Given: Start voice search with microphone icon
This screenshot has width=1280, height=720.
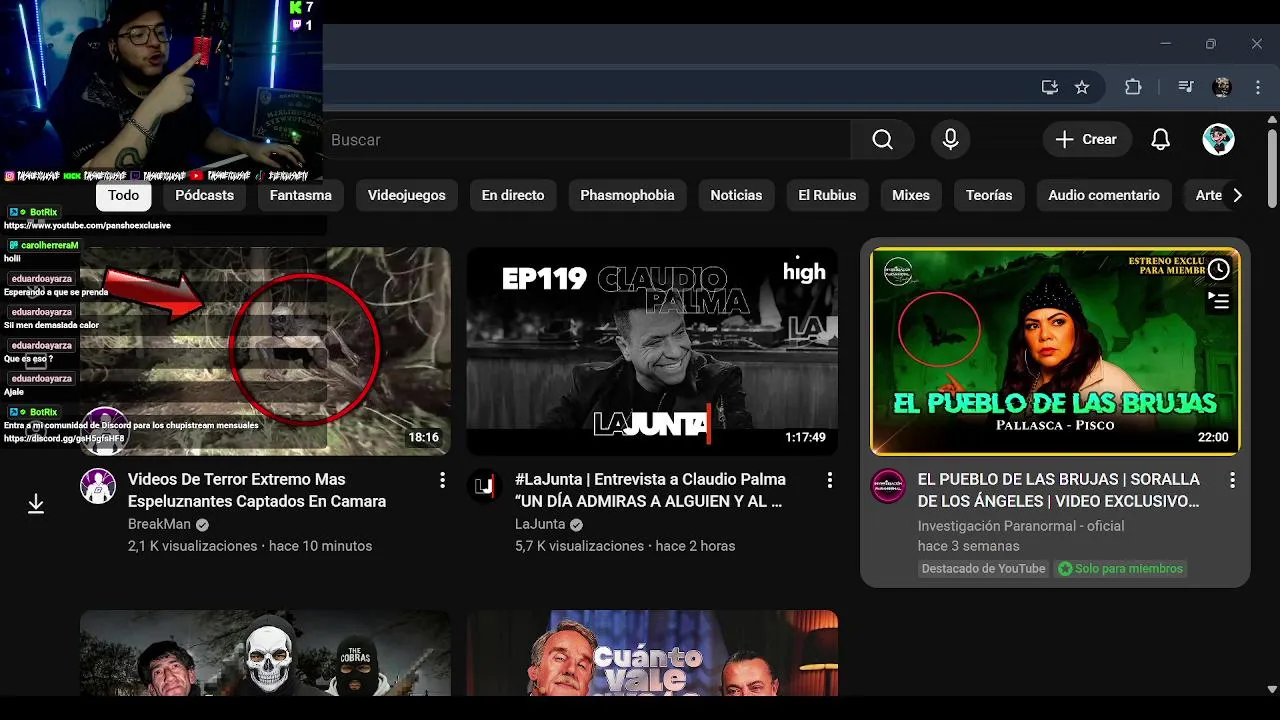Looking at the screenshot, I should (x=950, y=140).
